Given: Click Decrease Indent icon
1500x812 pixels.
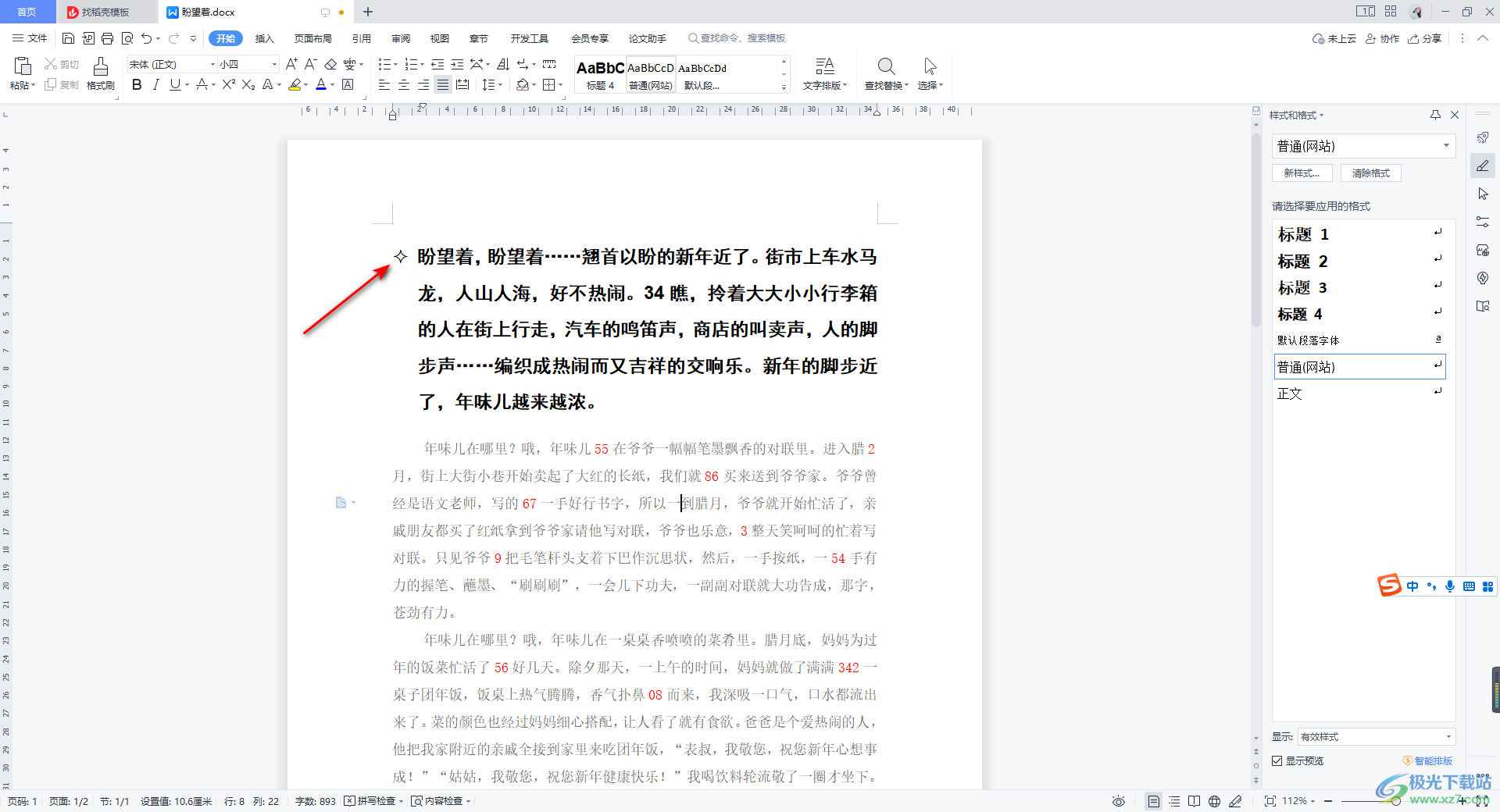Looking at the screenshot, I should coord(437,64).
